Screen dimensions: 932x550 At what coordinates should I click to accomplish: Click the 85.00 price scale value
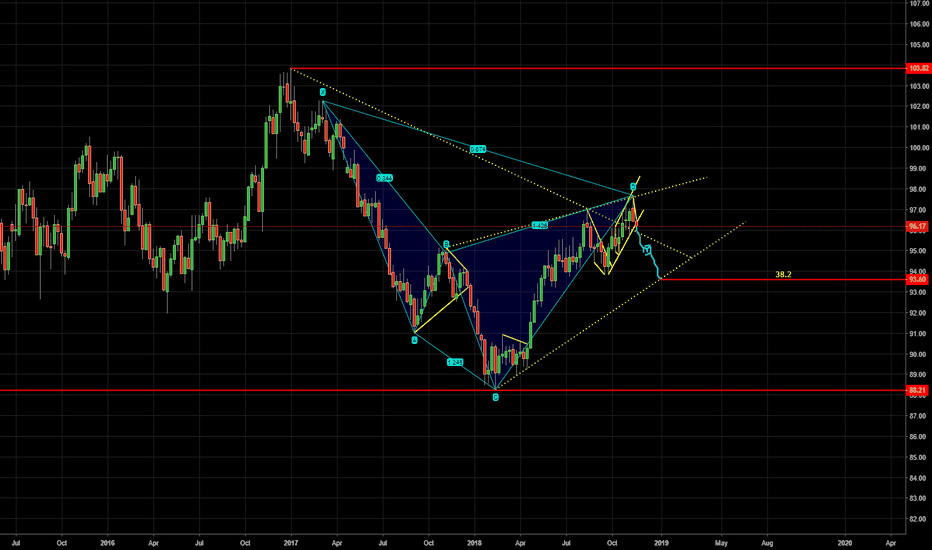pos(920,457)
